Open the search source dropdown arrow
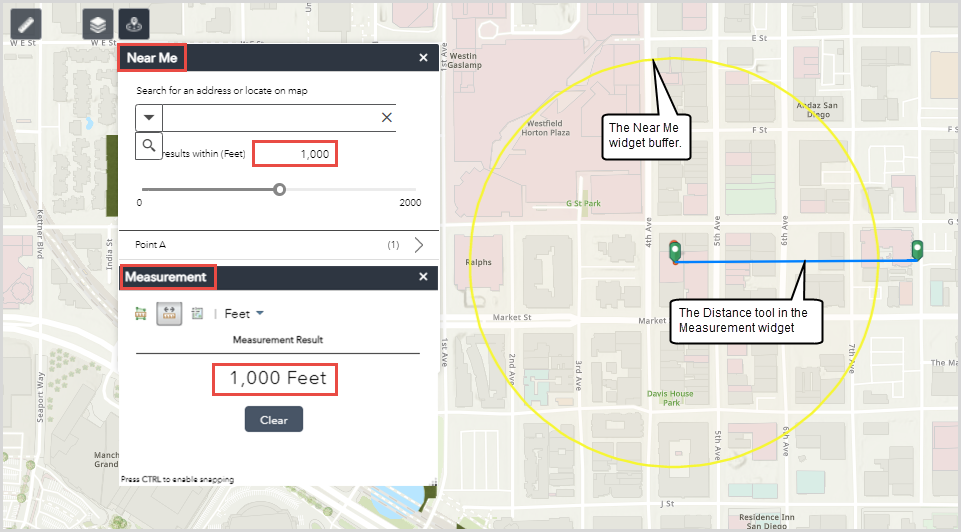Viewport: 961px width, 532px height. pyautogui.click(x=149, y=118)
